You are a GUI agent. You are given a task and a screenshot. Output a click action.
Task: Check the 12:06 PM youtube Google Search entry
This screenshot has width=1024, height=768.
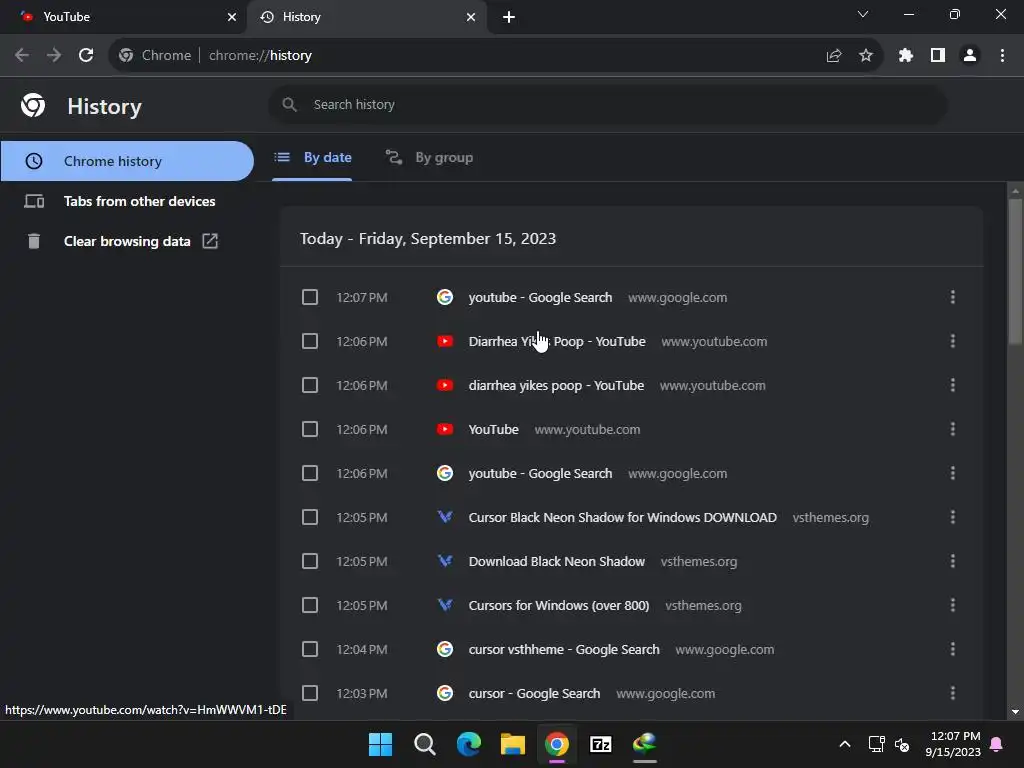click(310, 473)
